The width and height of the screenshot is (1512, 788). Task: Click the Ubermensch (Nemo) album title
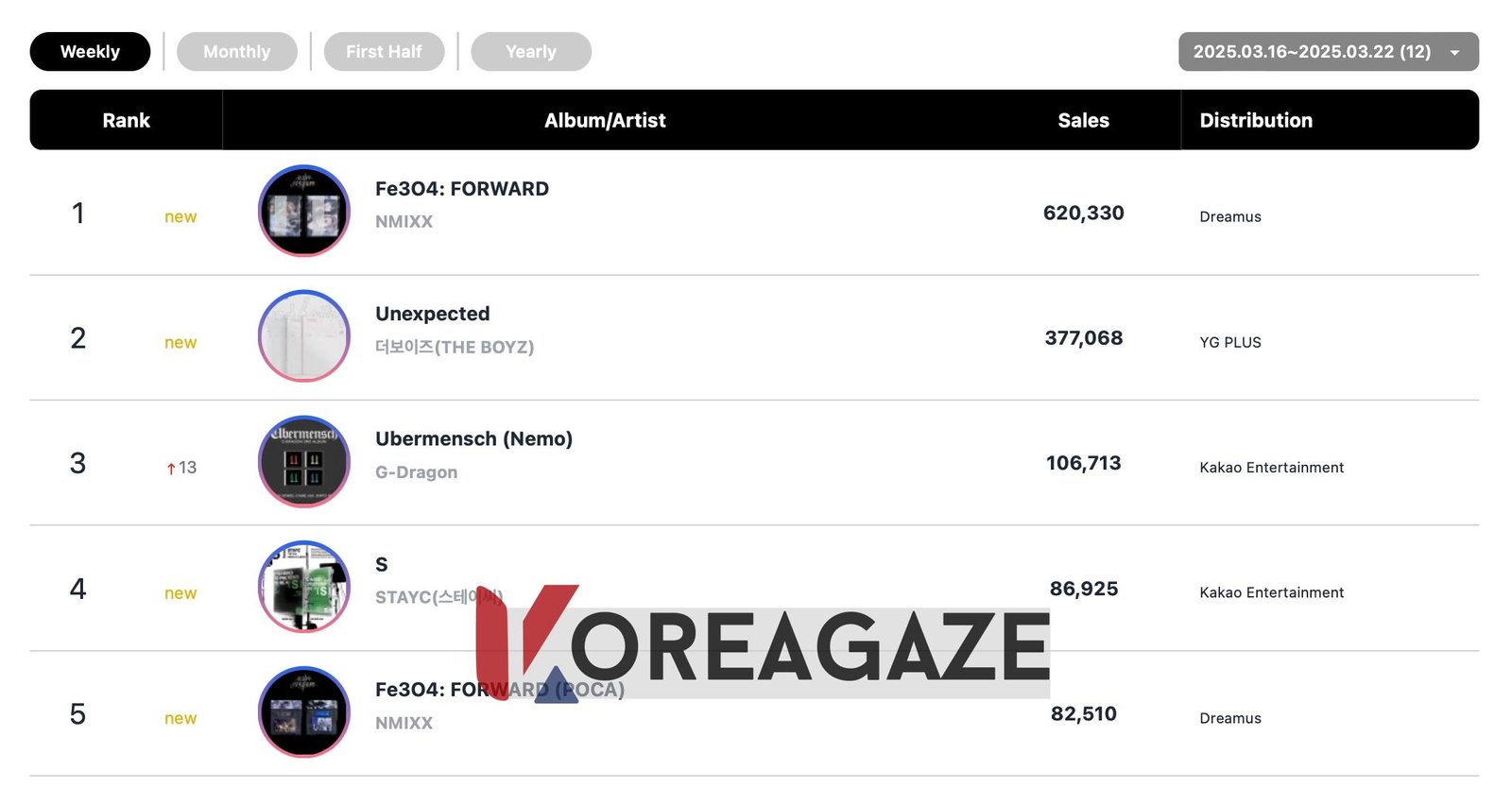point(473,439)
